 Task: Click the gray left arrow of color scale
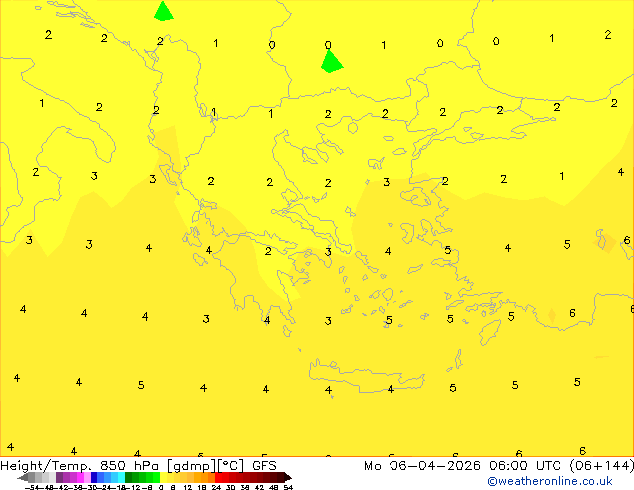point(23,477)
